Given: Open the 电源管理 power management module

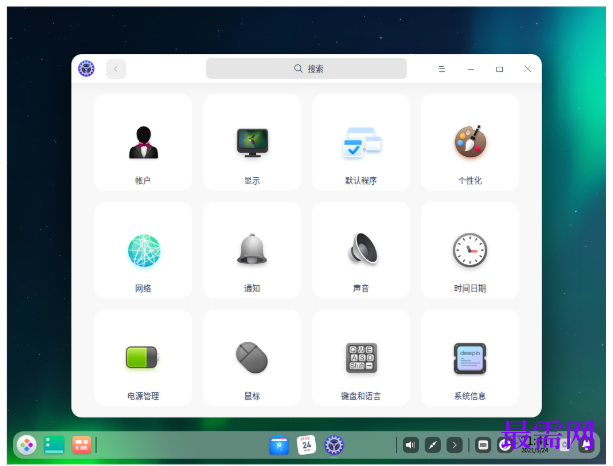Looking at the screenshot, I should 143,358.
